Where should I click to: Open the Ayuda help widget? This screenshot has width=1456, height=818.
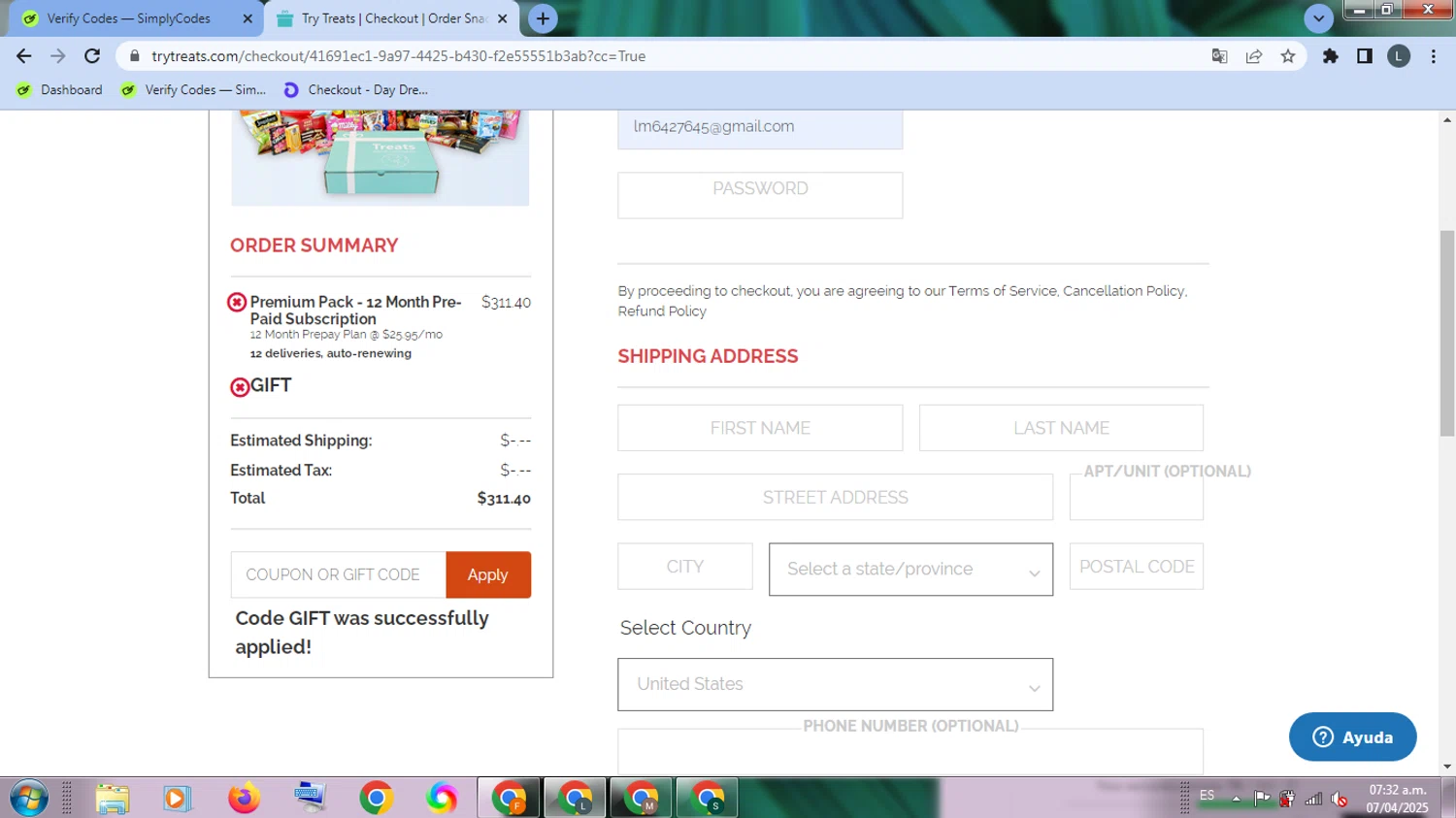click(x=1353, y=737)
